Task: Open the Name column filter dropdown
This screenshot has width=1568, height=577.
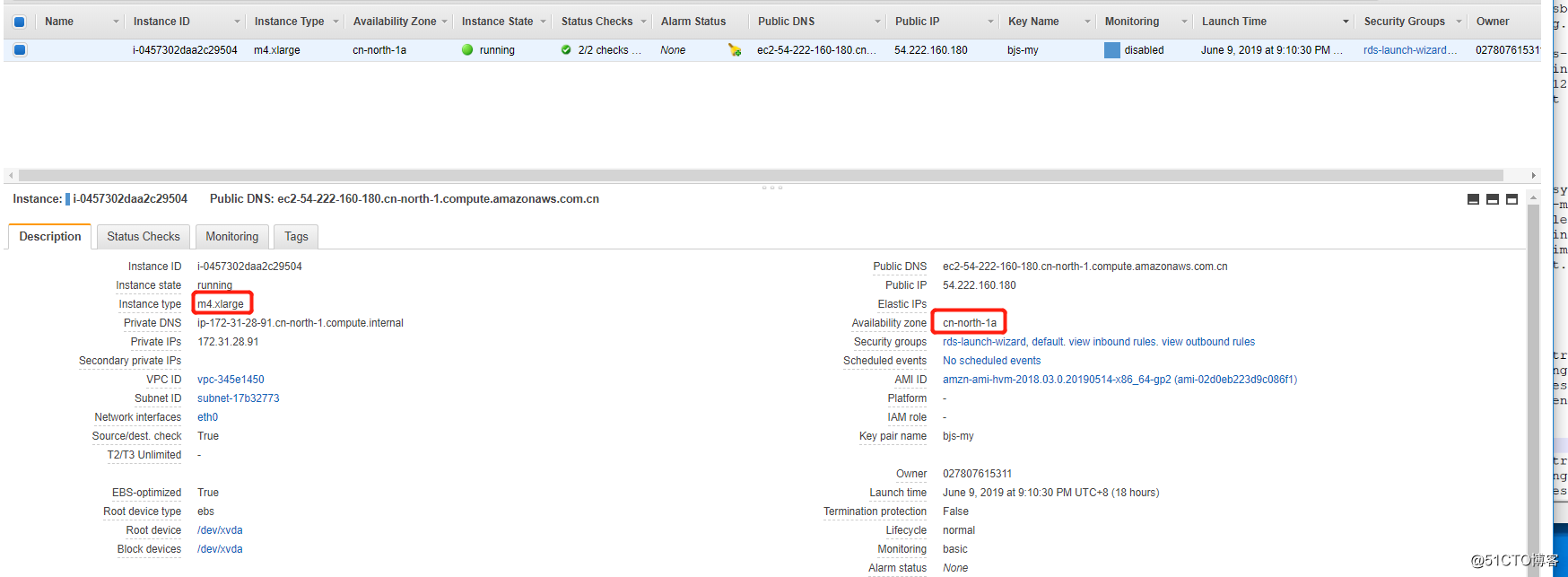Action: coord(116,22)
